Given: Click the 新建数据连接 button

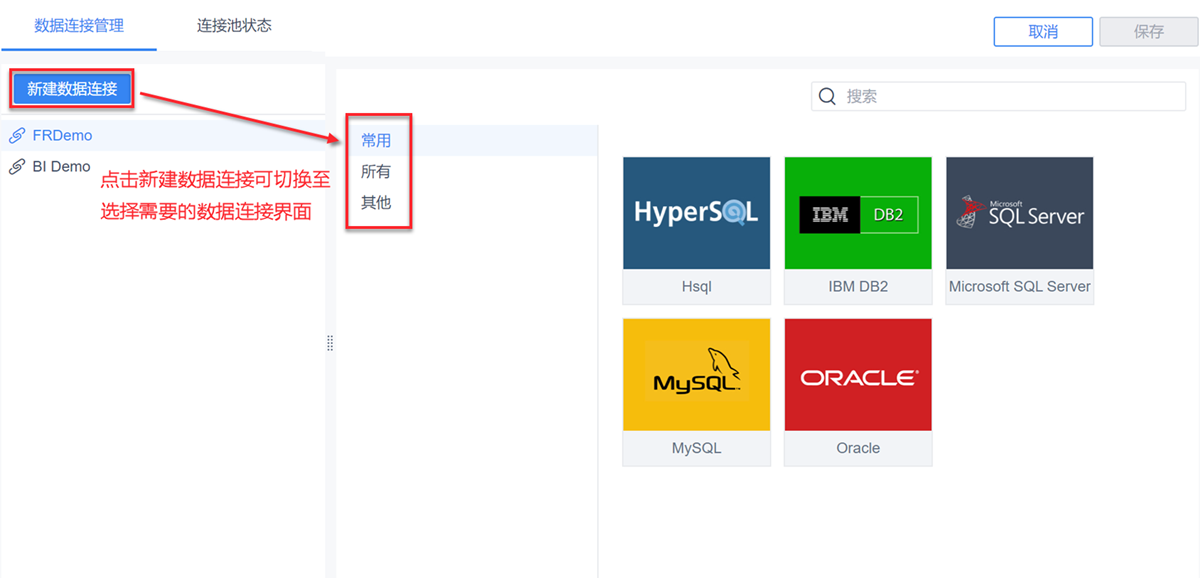Looking at the screenshot, I should coord(72,89).
